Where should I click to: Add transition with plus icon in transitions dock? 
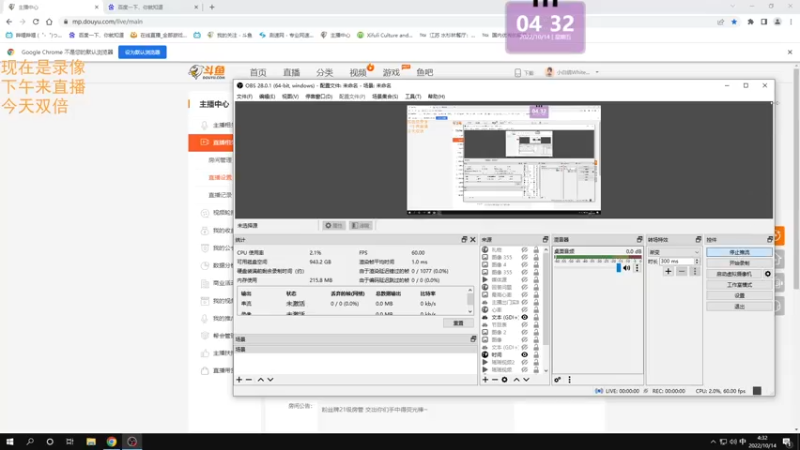(668, 271)
